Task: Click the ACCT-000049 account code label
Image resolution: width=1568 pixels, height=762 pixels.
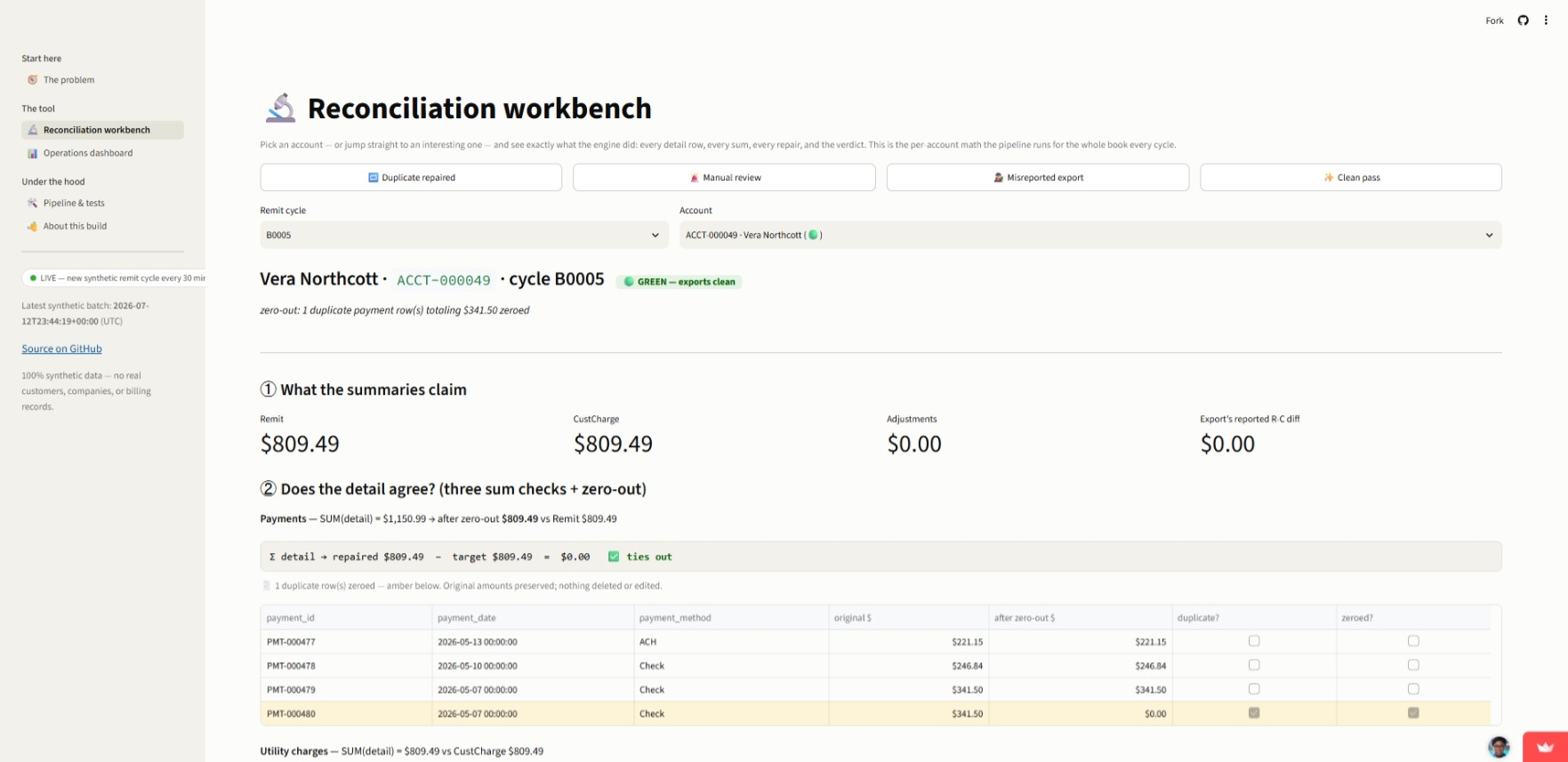Action: point(444,280)
